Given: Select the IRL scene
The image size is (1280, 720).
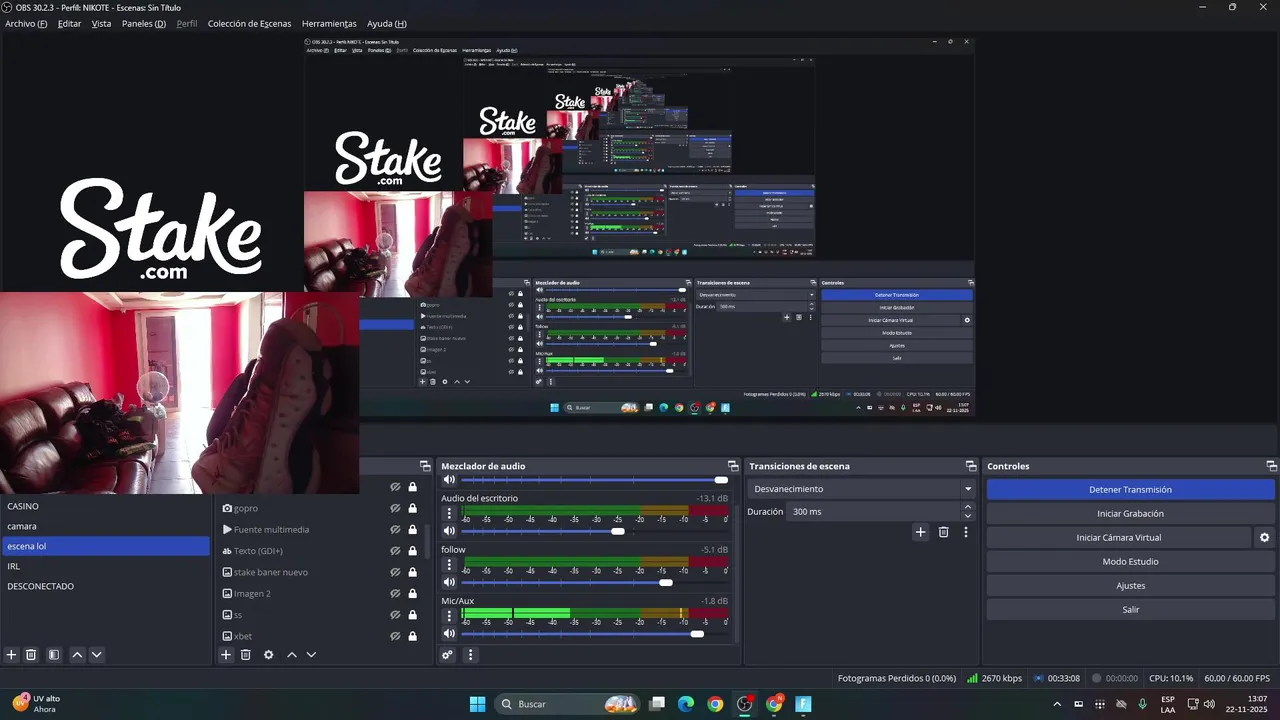Looking at the screenshot, I should pos(106,566).
